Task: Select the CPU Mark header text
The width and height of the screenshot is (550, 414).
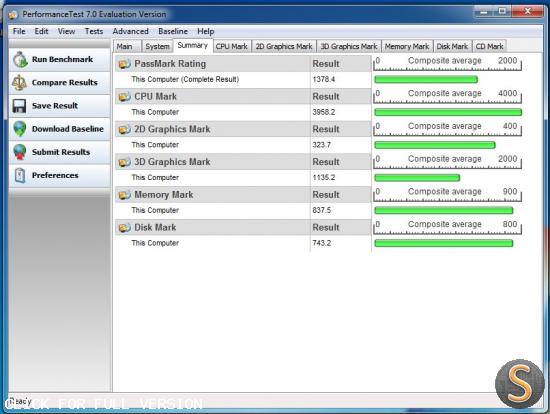Action: 155,96
